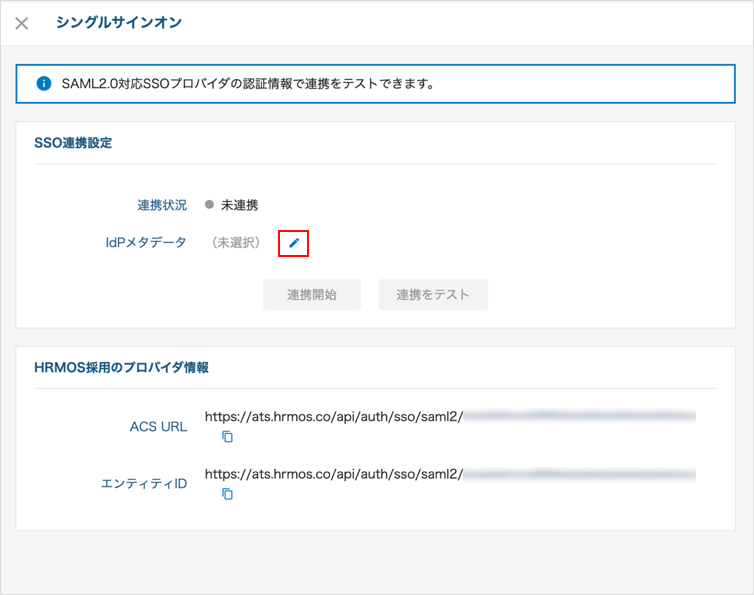
Task: Start integration with the 連携開始 button
Action: 312,294
